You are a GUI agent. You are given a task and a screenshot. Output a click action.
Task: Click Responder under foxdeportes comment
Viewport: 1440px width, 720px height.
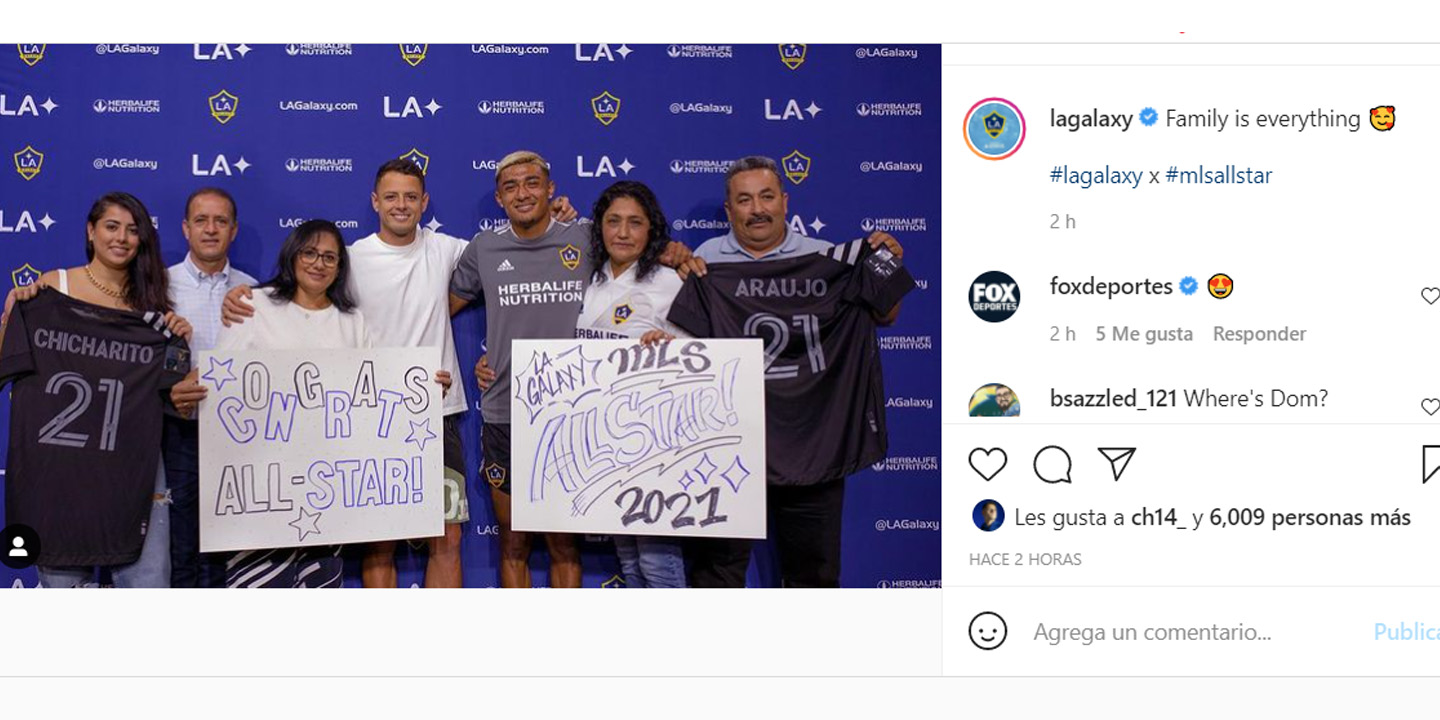click(1259, 334)
